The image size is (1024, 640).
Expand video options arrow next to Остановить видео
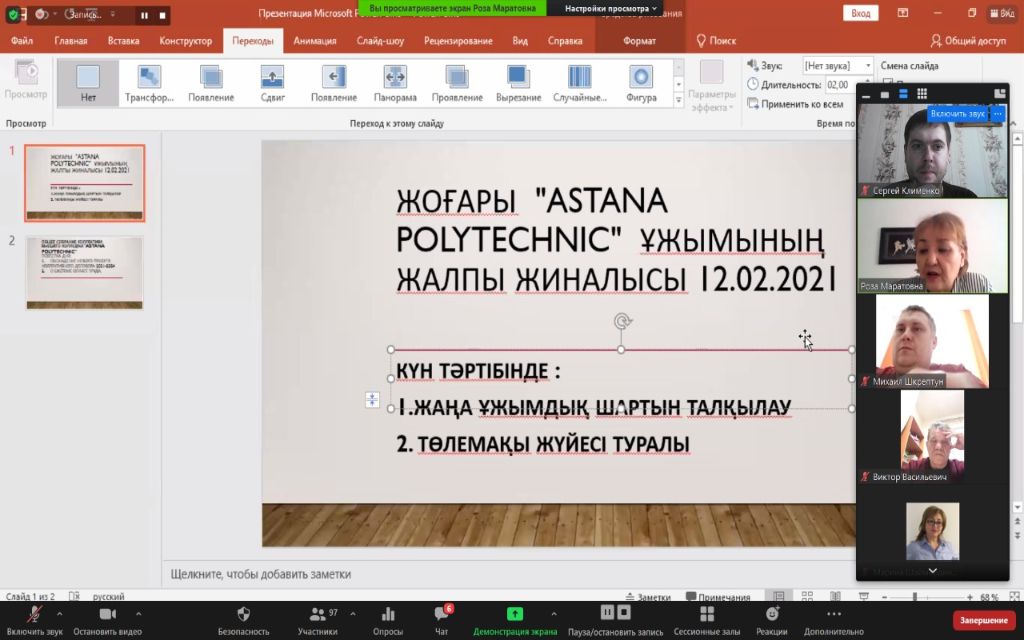[x=138, y=614]
